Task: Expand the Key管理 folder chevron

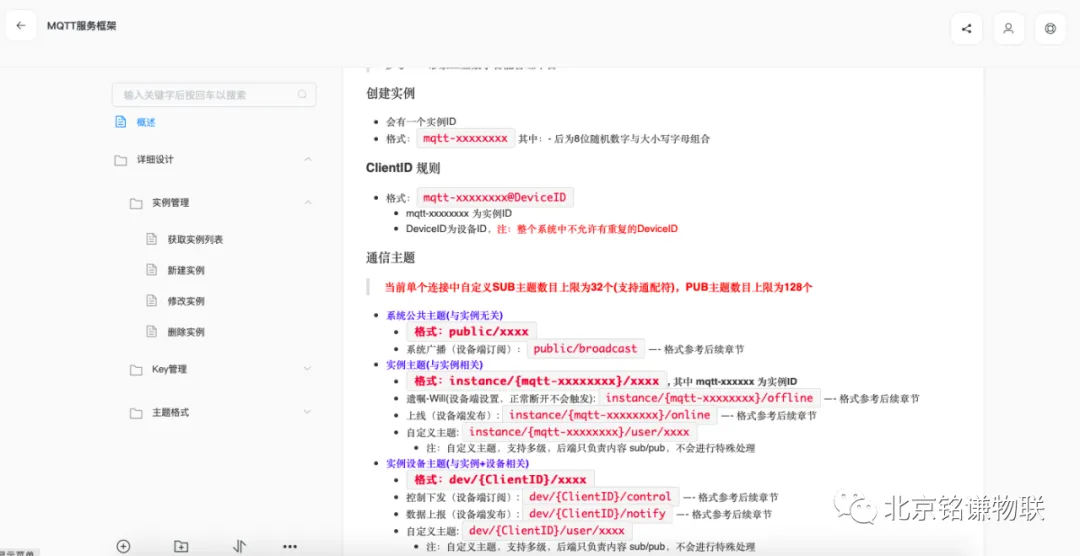Action: (307, 369)
